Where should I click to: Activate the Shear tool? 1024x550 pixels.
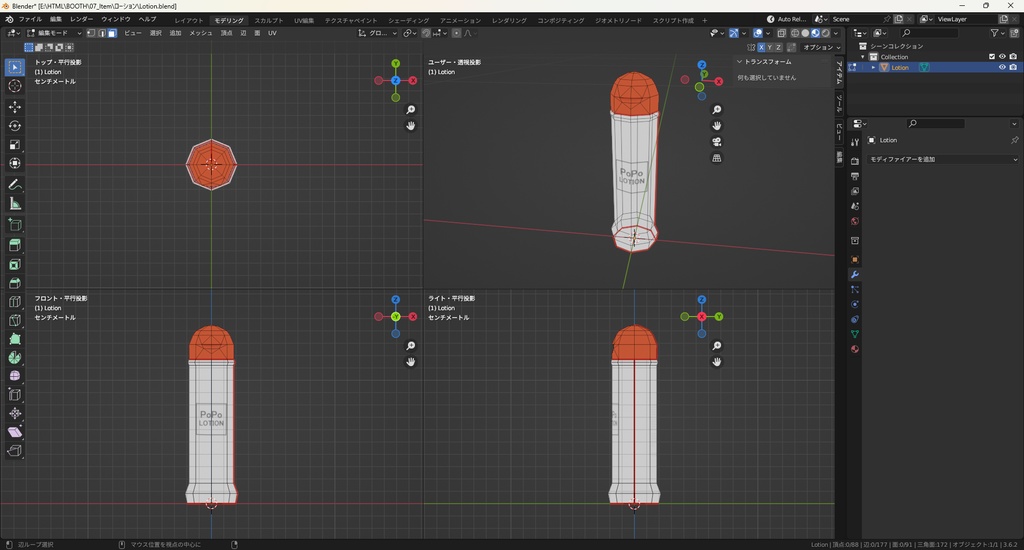15,432
